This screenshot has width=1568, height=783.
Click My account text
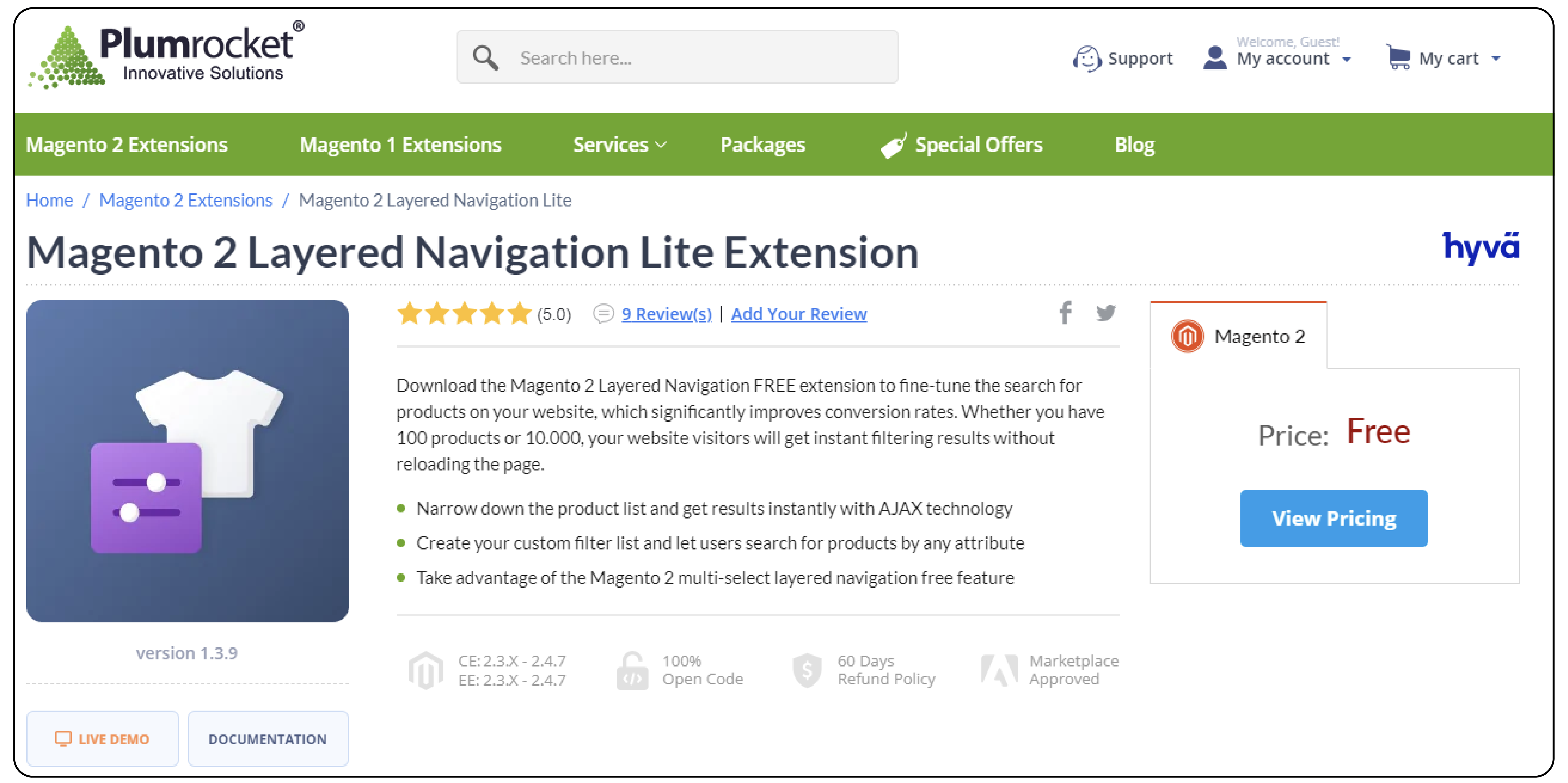(x=1283, y=59)
